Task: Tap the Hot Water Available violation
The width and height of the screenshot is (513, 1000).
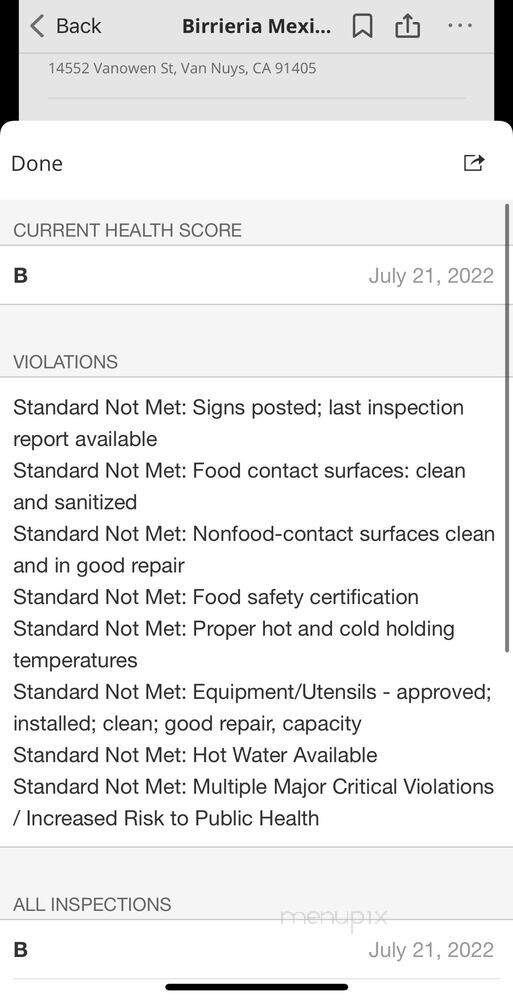Action: point(195,755)
